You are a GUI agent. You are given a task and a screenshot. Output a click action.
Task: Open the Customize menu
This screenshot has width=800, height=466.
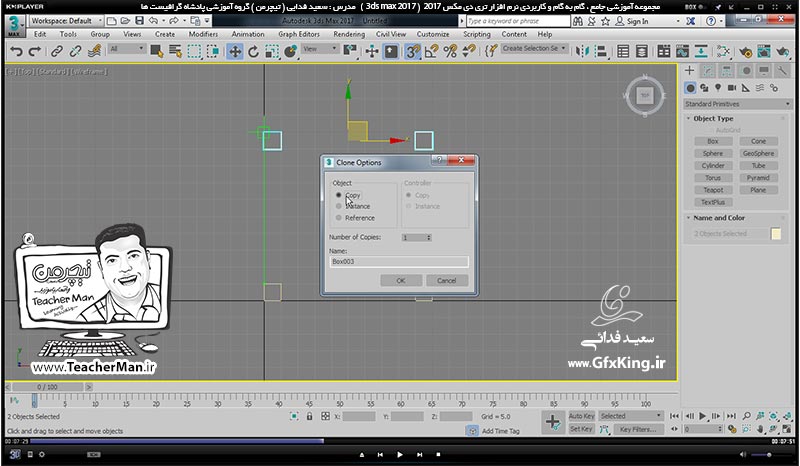point(433,34)
